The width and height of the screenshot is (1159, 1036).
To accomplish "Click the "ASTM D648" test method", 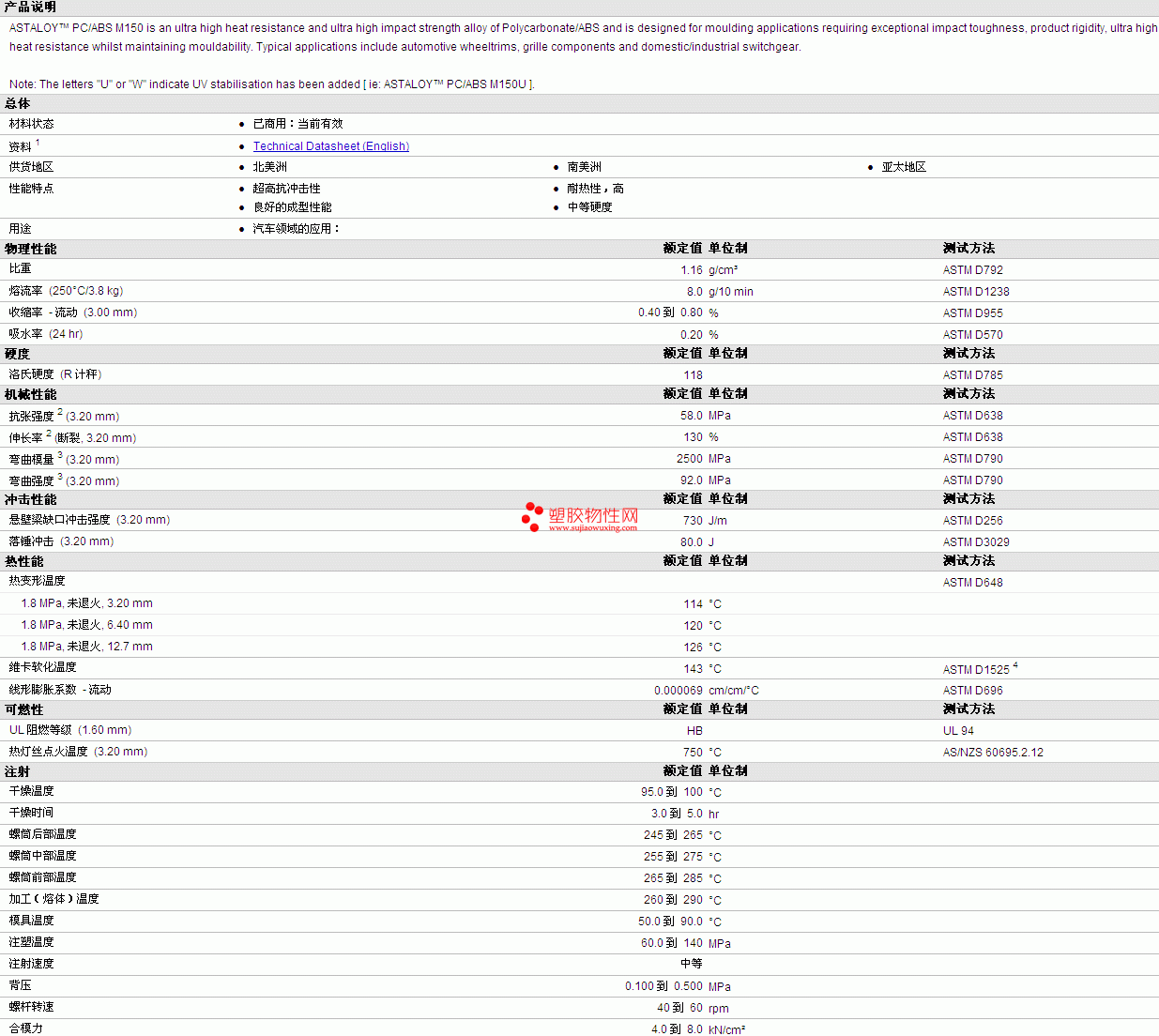I will click(973, 583).
